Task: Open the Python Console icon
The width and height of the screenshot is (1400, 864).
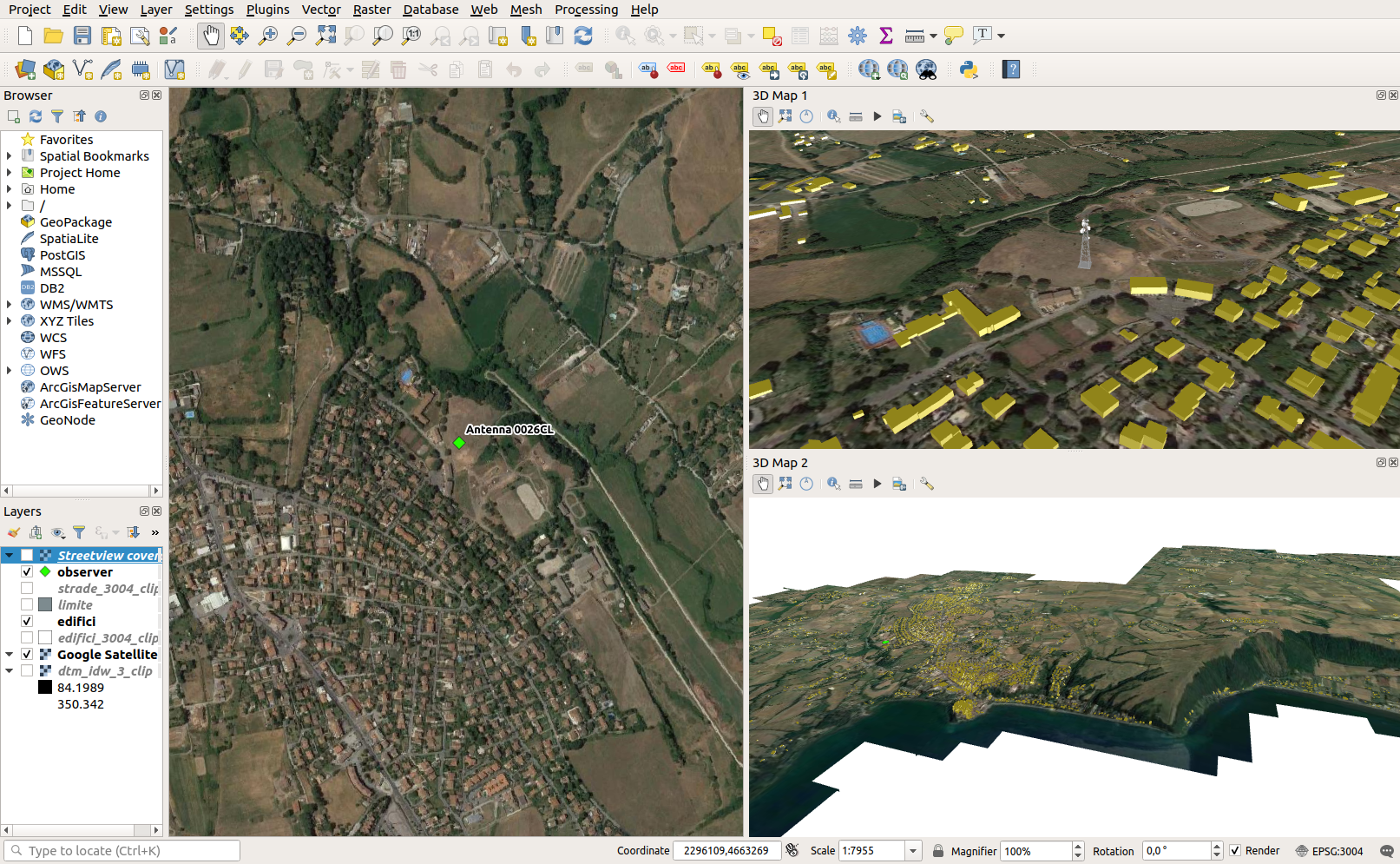Action: 969,69
